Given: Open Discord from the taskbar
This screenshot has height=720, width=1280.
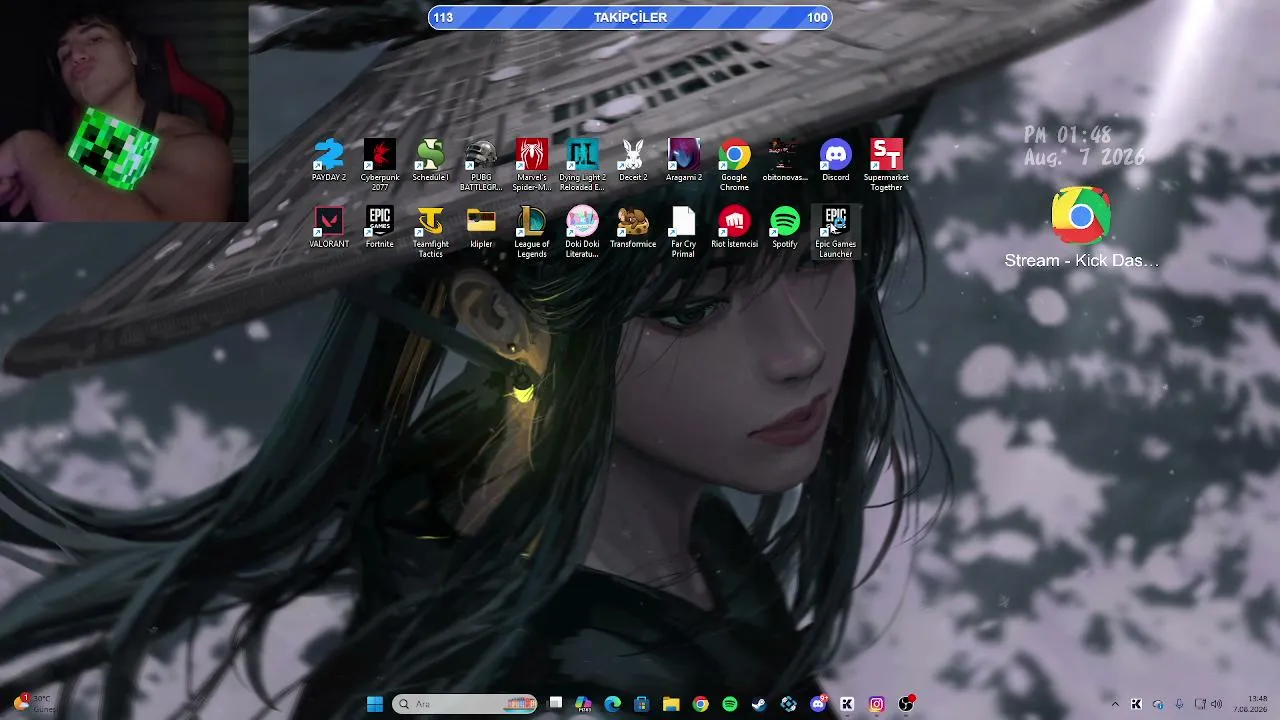Looking at the screenshot, I should pos(818,704).
